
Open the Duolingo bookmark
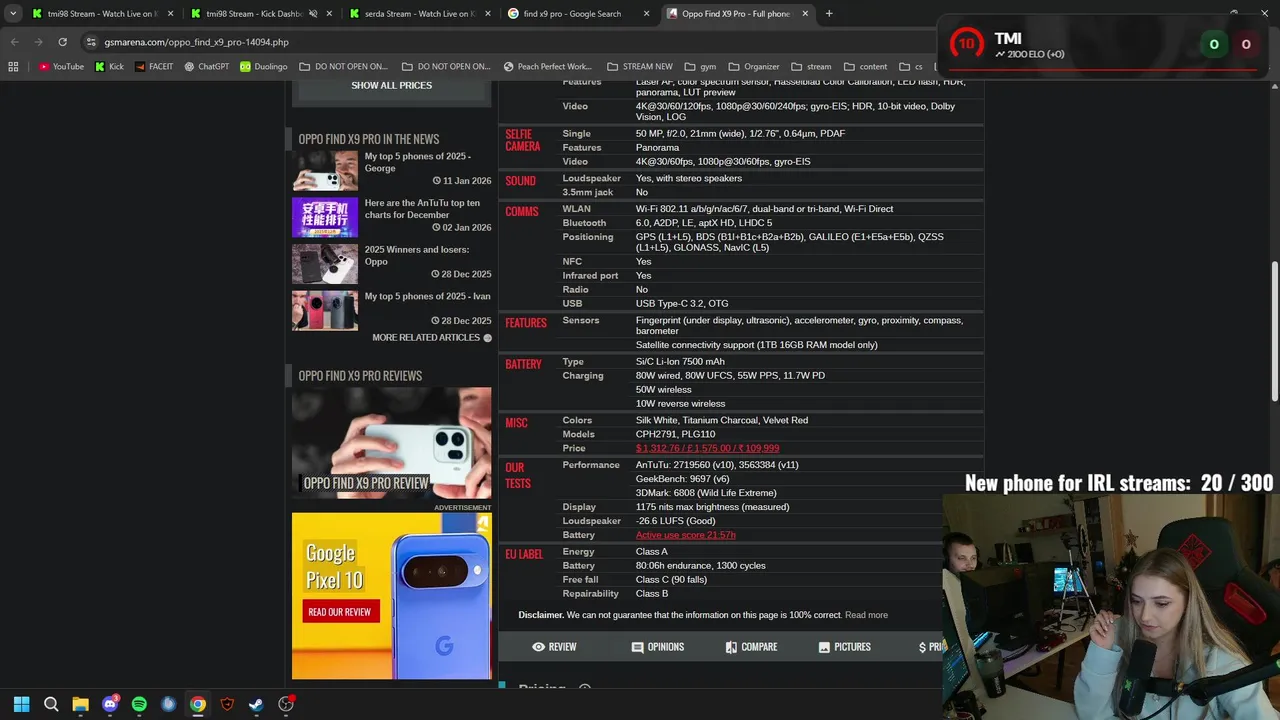click(264, 67)
